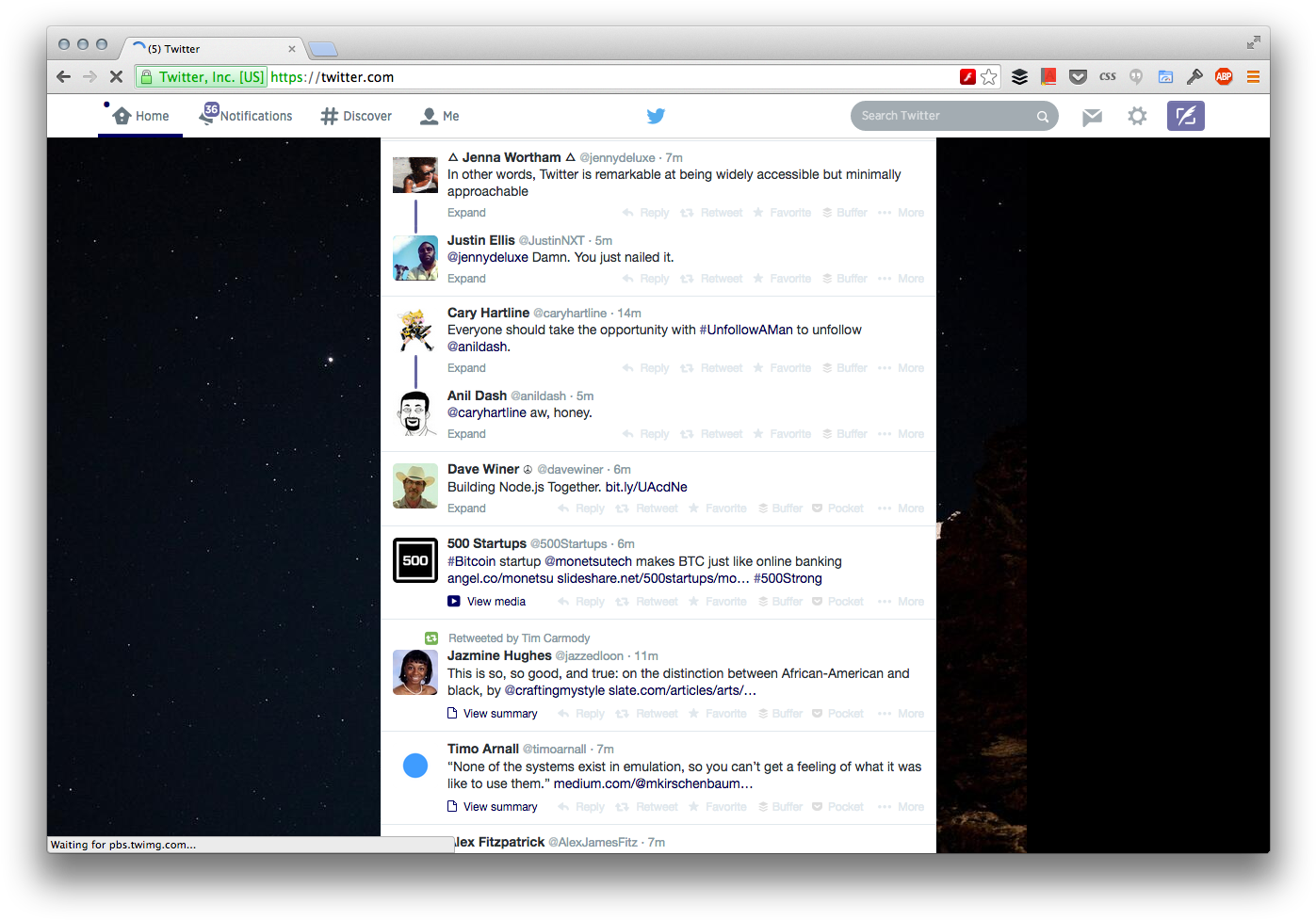Screen dimensions: 1316x920
Task: Open the AdBlock Plus extension icon
Action: 1224,77
